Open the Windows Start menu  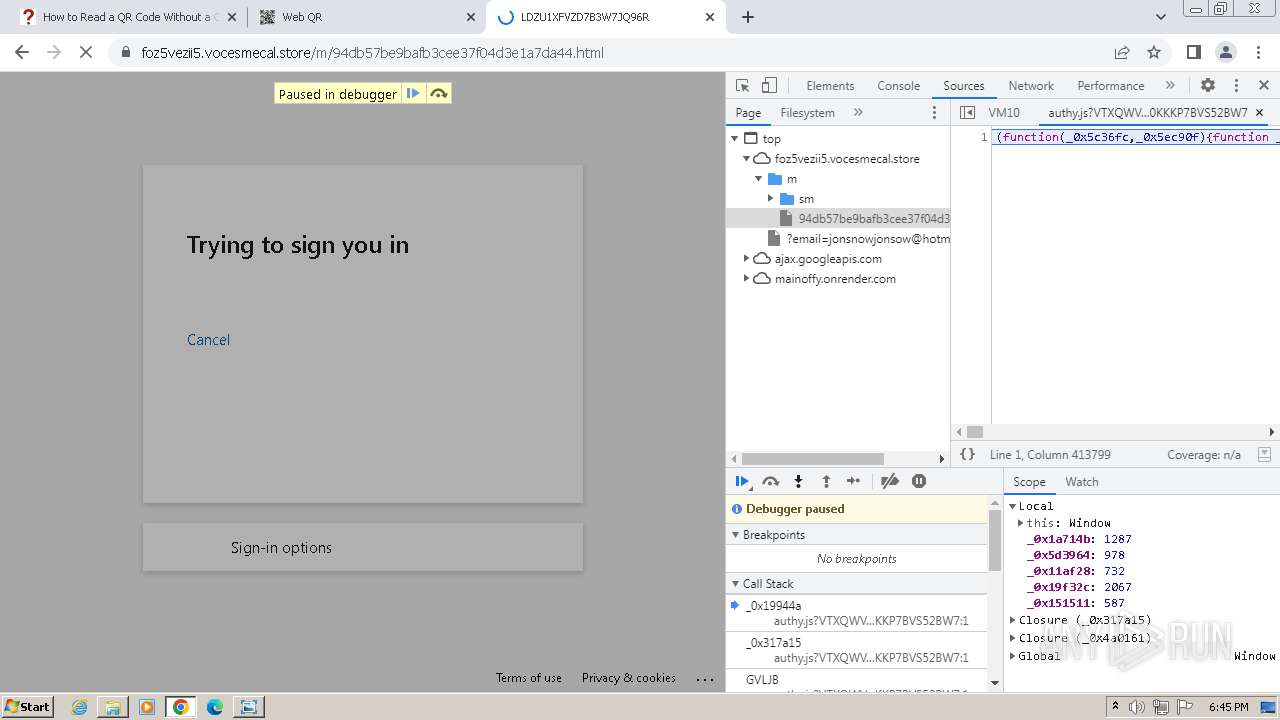coord(27,706)
